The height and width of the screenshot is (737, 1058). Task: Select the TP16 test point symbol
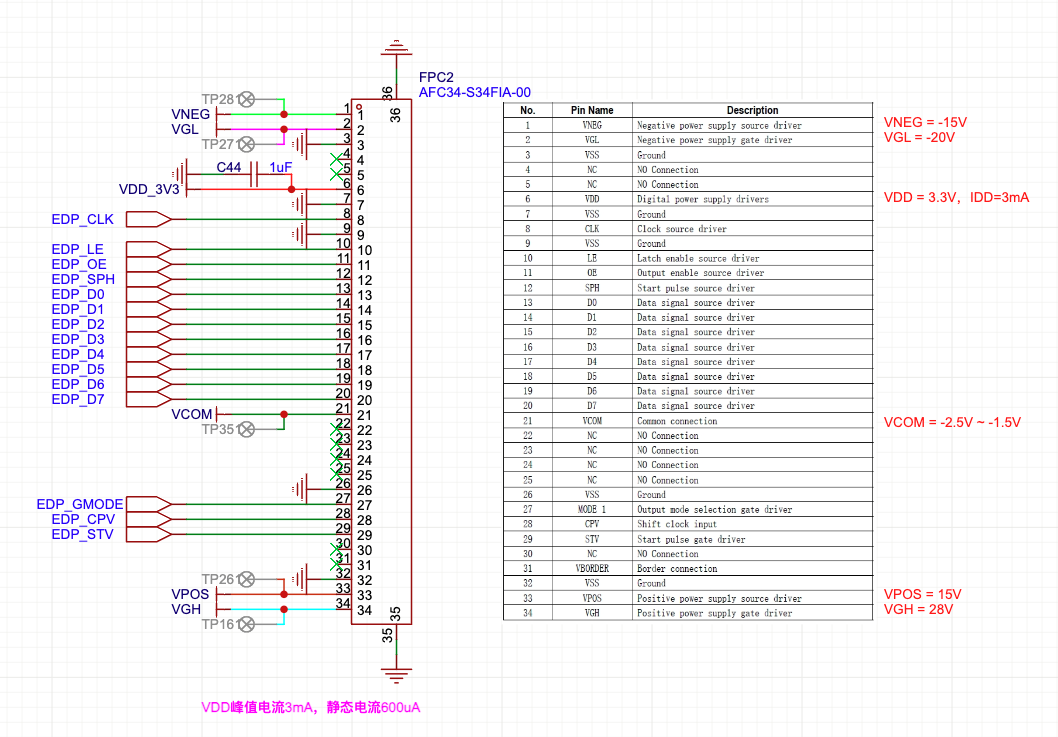[x=247, y=624]
